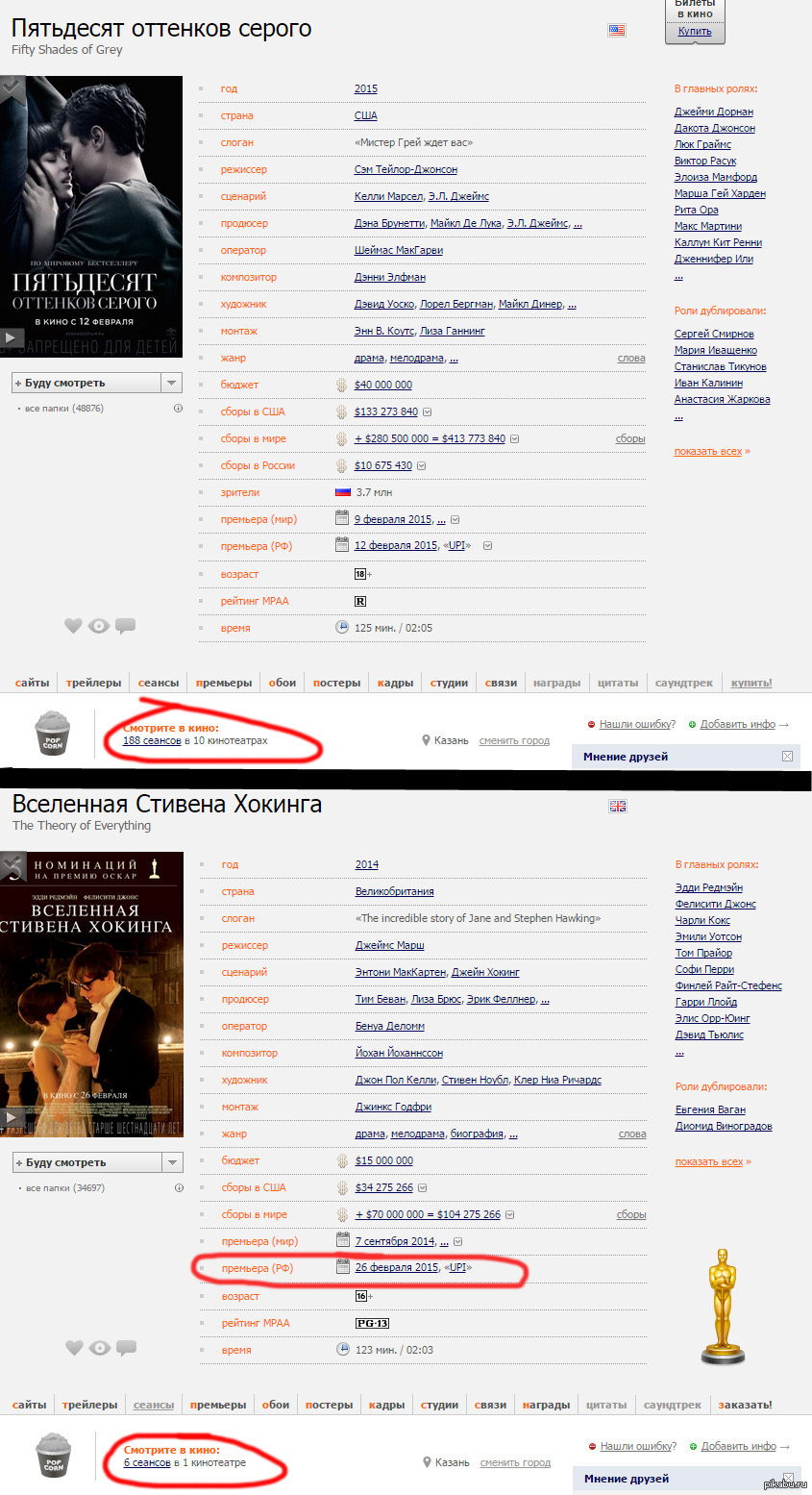Click the heart favorite icon under Hawking film
Viewport: 812px width, 1495px height.
pyautogui.click(x=74, y=1348)
